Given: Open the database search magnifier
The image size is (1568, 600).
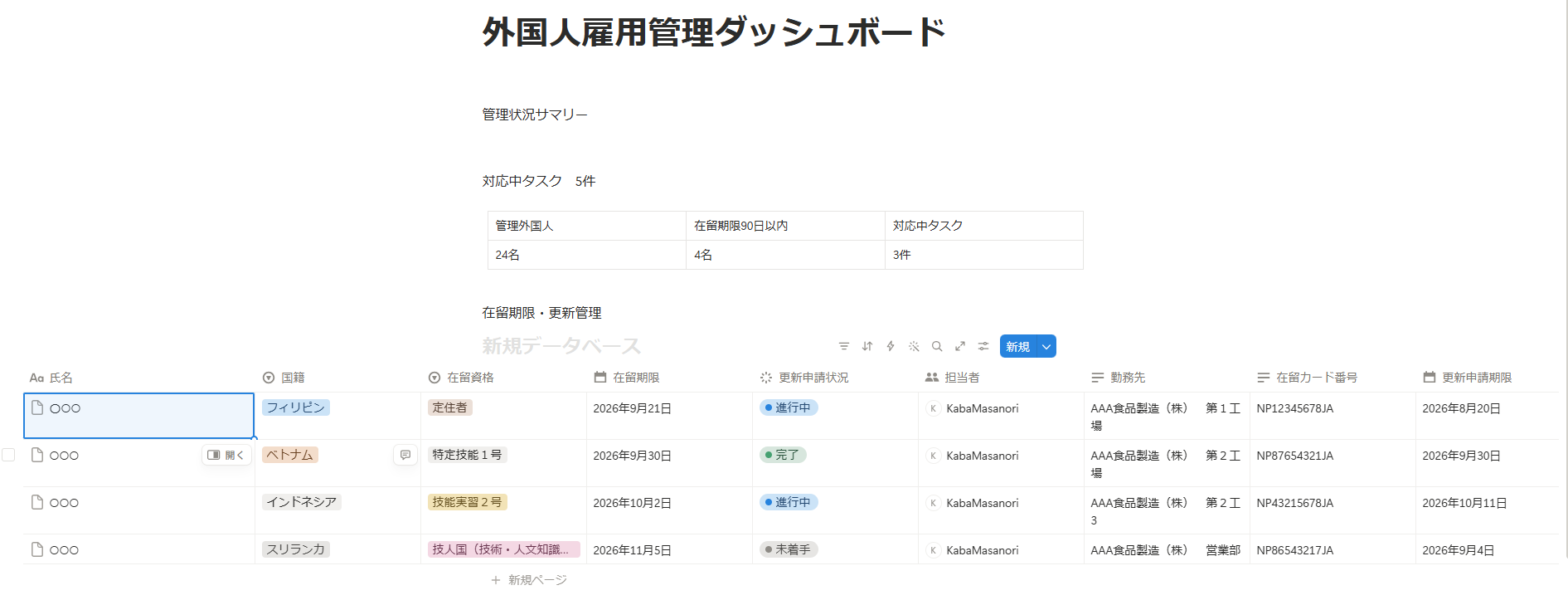Looking at the screenshot, I should click(x=936, y=346).
